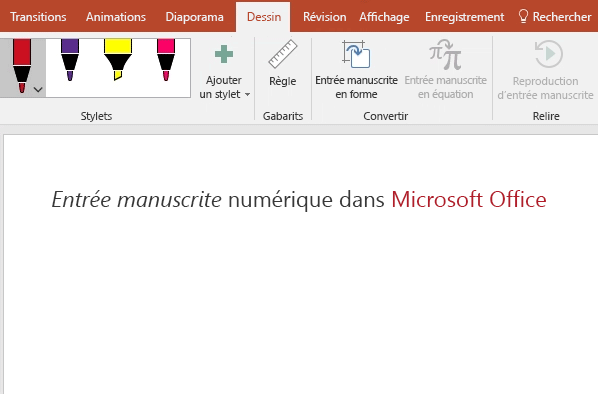Click Entrée manuscrite en équation icon
The width and height of the screenshot is (598, 394).
tap(445, 54)
